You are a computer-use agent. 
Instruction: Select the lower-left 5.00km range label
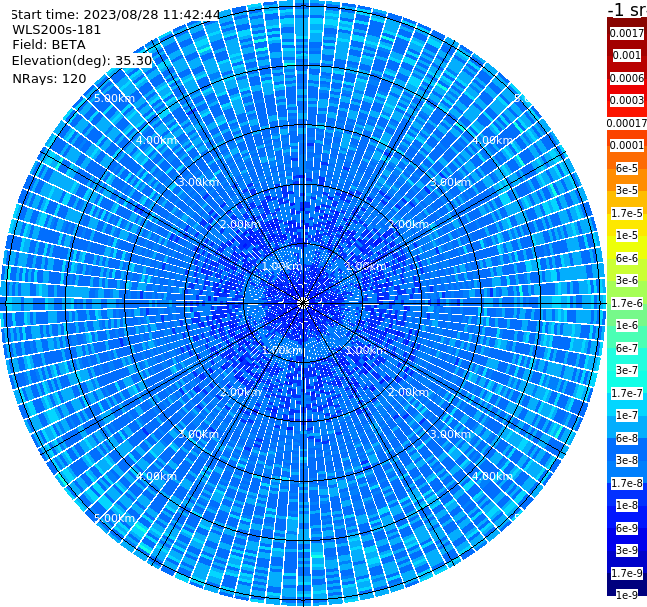pos(114,518)
